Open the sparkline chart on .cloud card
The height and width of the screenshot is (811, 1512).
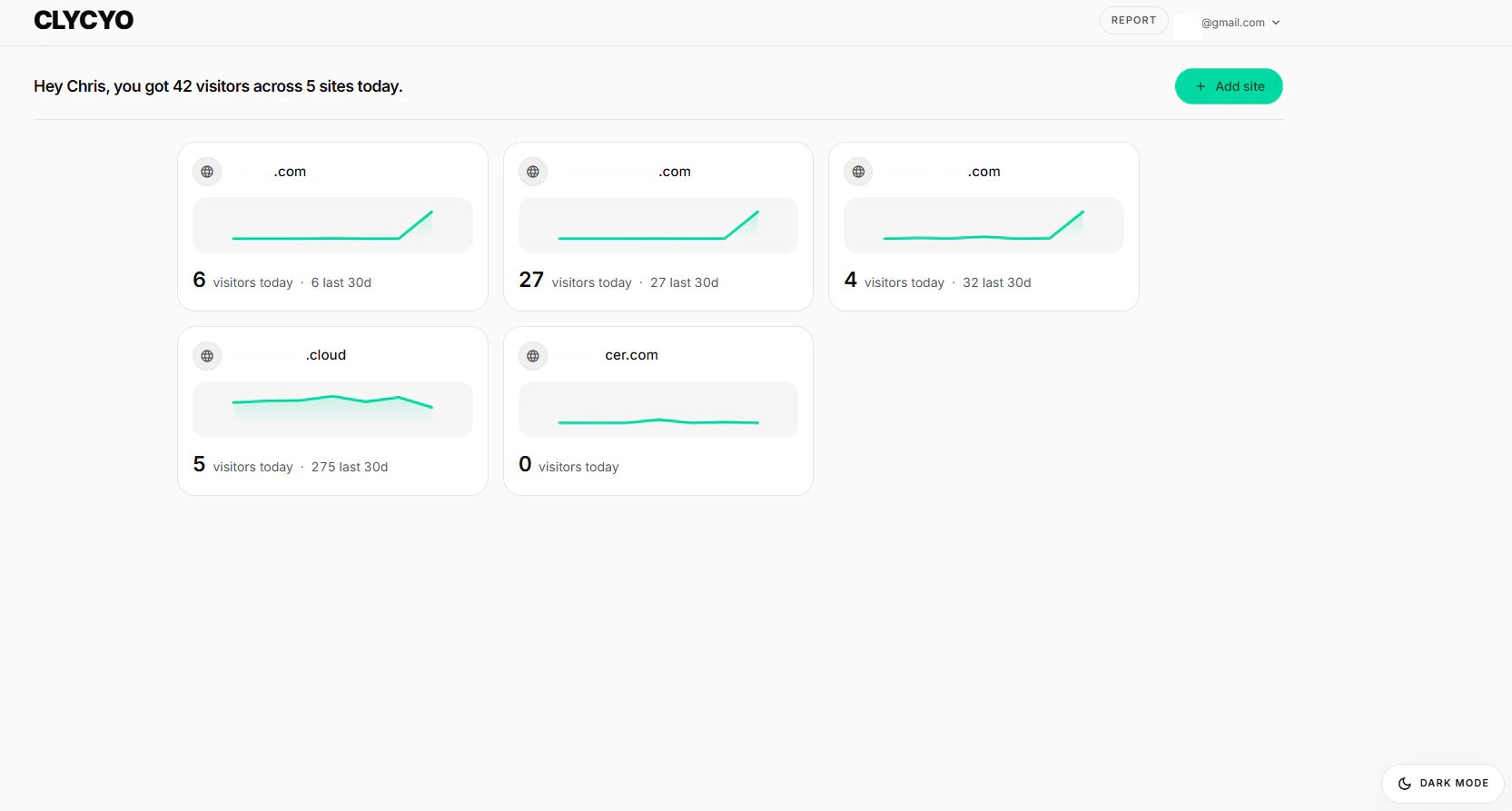[332, 410]
